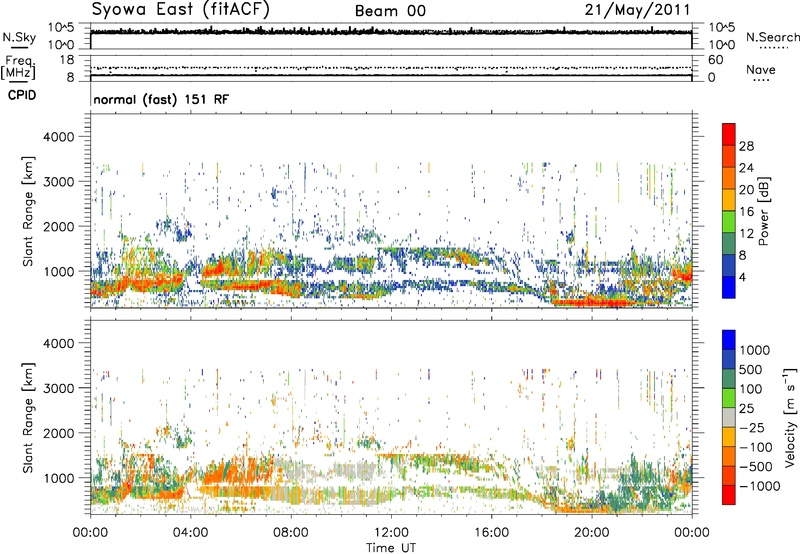The width and height of the screenshot is (800, 554).
Task: Click the date '21/May/2011'
Action: pos(637,10)
